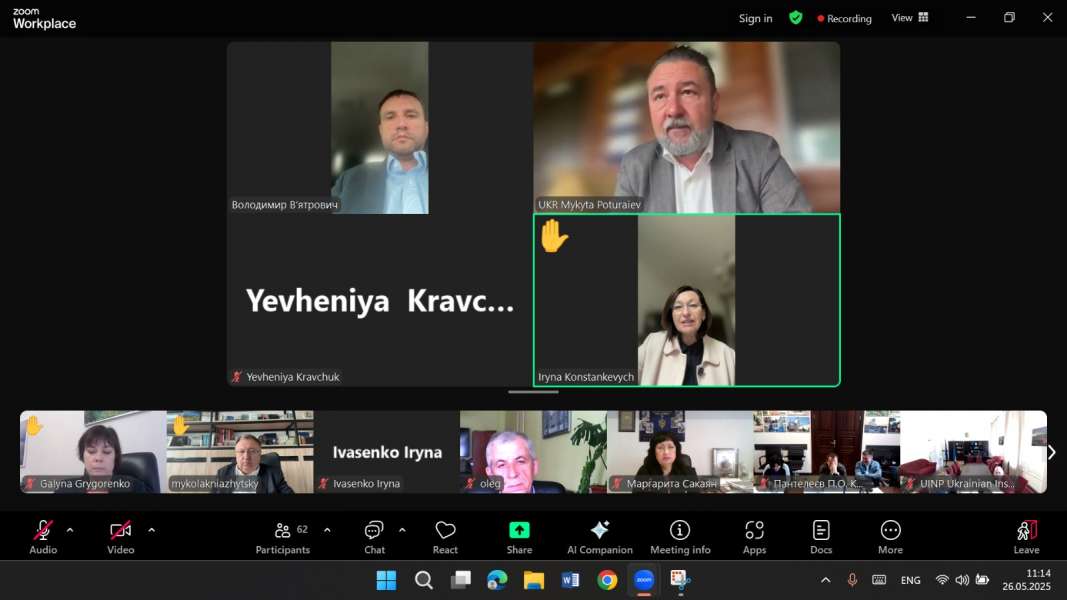Open the Meeting info panel
The height and width of the screenshot is (600, 1067).
pos(680,531)
